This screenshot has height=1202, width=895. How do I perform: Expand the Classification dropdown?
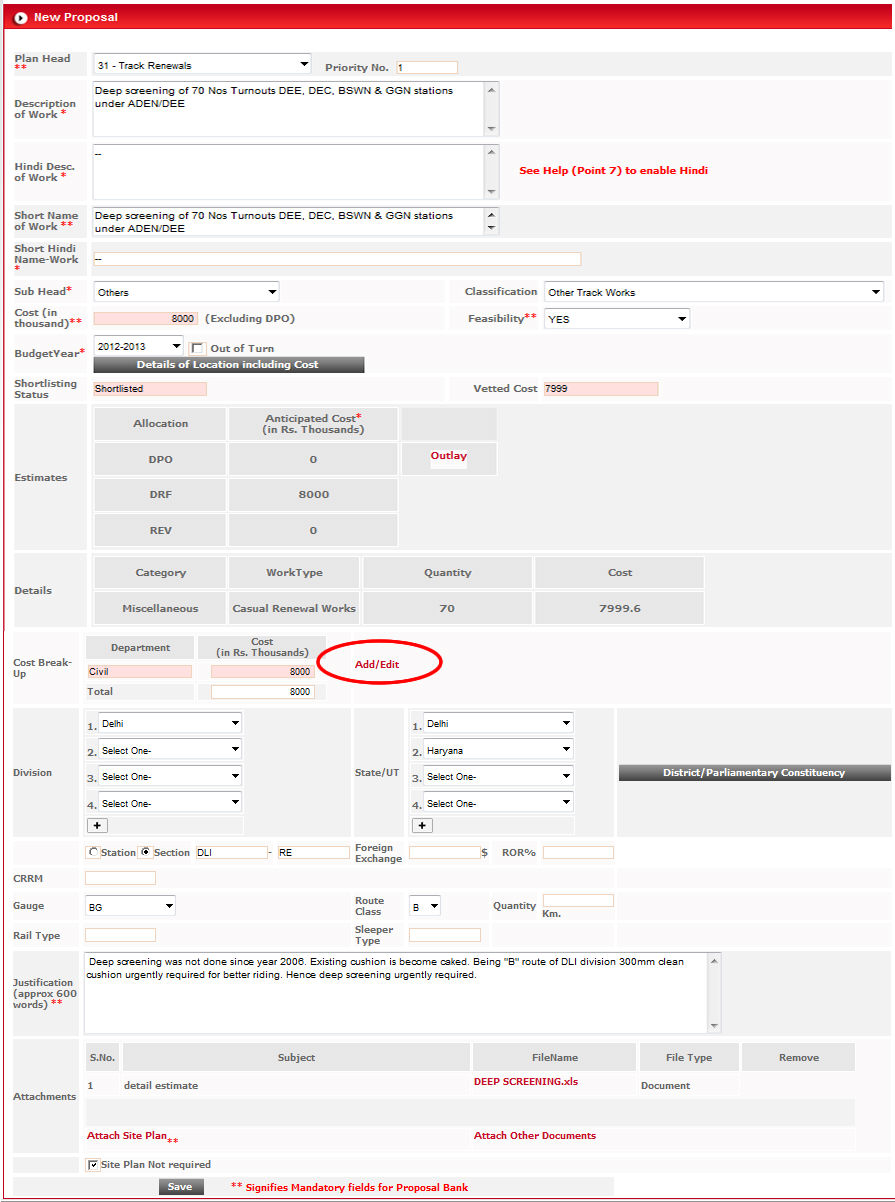coord(713,292)
